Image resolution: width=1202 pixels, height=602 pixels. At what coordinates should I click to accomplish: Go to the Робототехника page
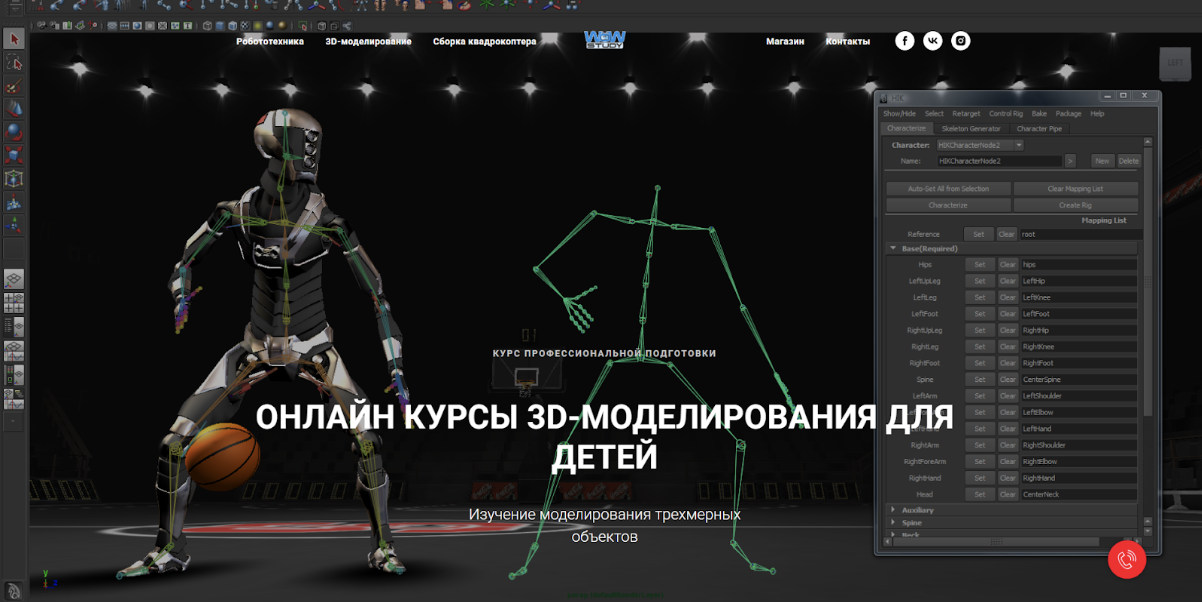click(270, 42)
